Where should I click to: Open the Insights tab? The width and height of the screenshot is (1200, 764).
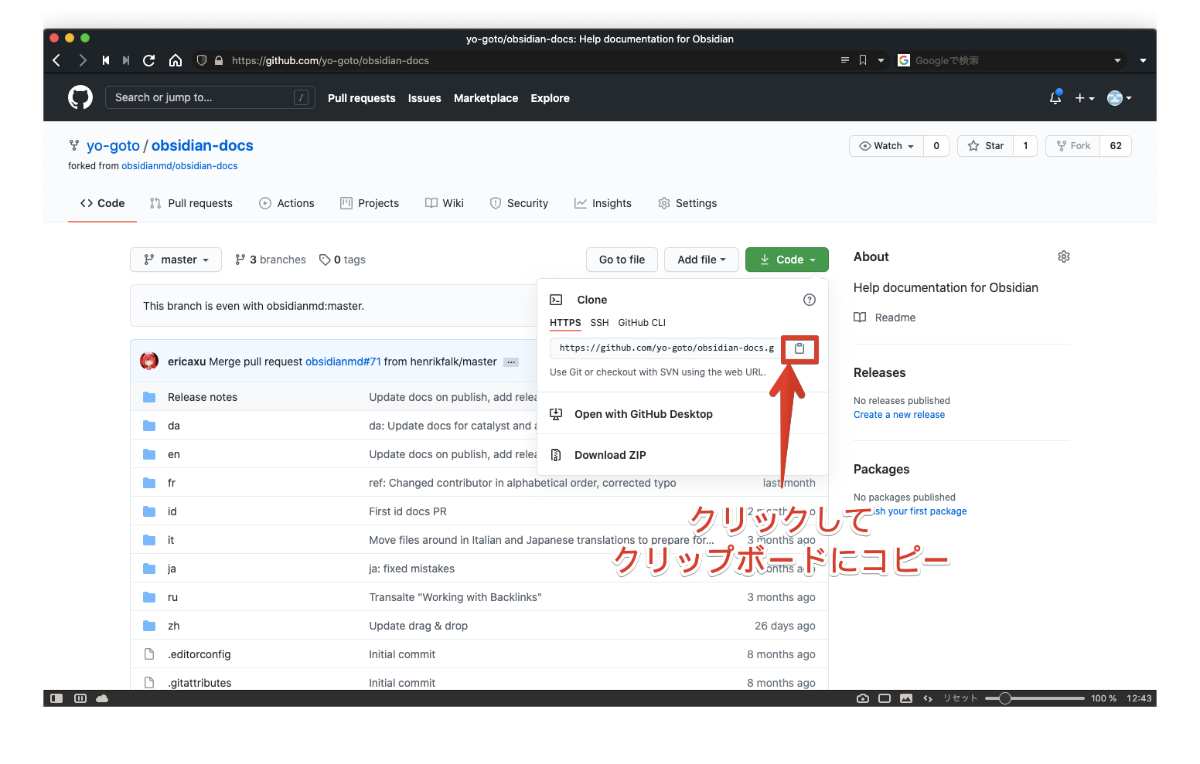(602, 203)
